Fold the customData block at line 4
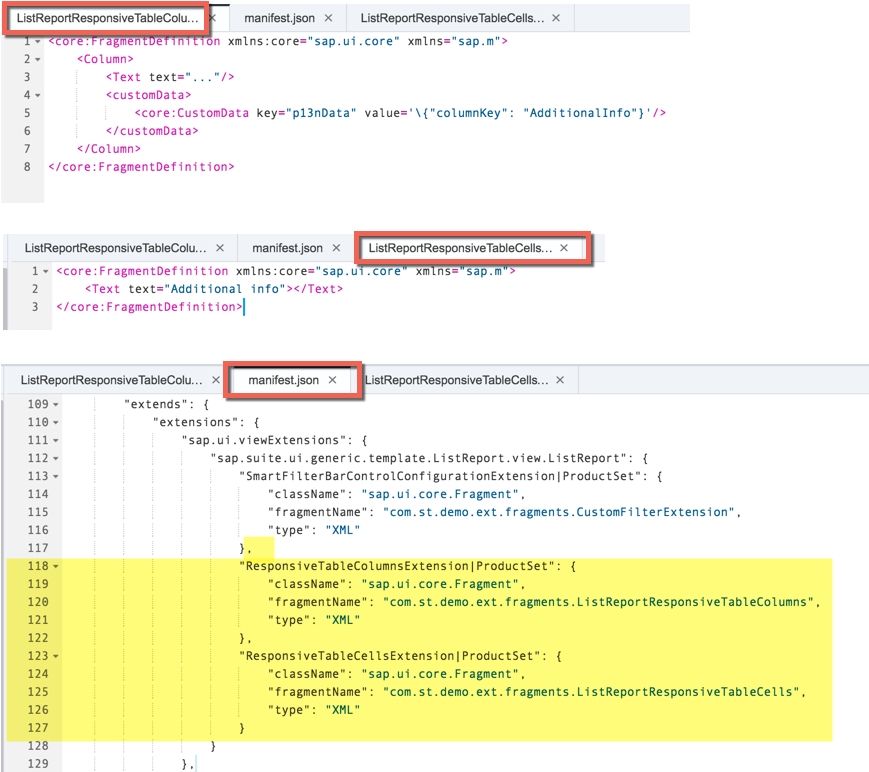869x772 pixels. pyautogui.click(x=38, y=95)
